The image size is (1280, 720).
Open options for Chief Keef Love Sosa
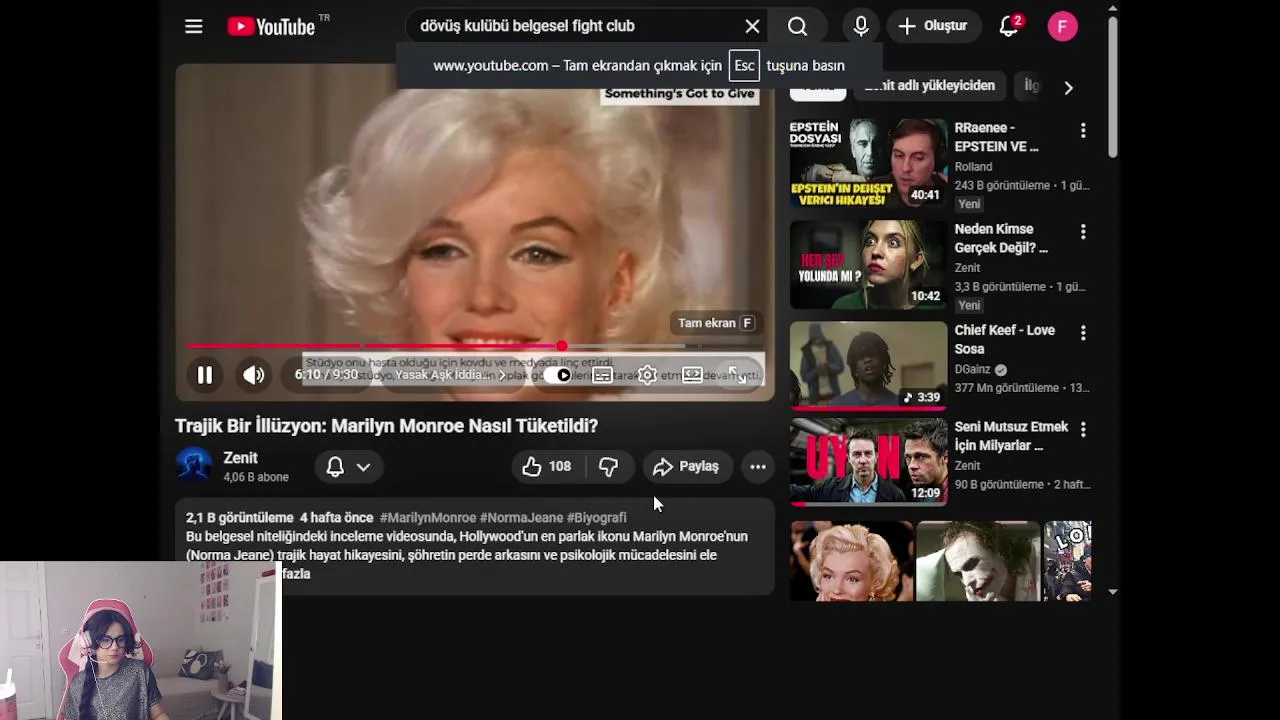point(1083,333)
